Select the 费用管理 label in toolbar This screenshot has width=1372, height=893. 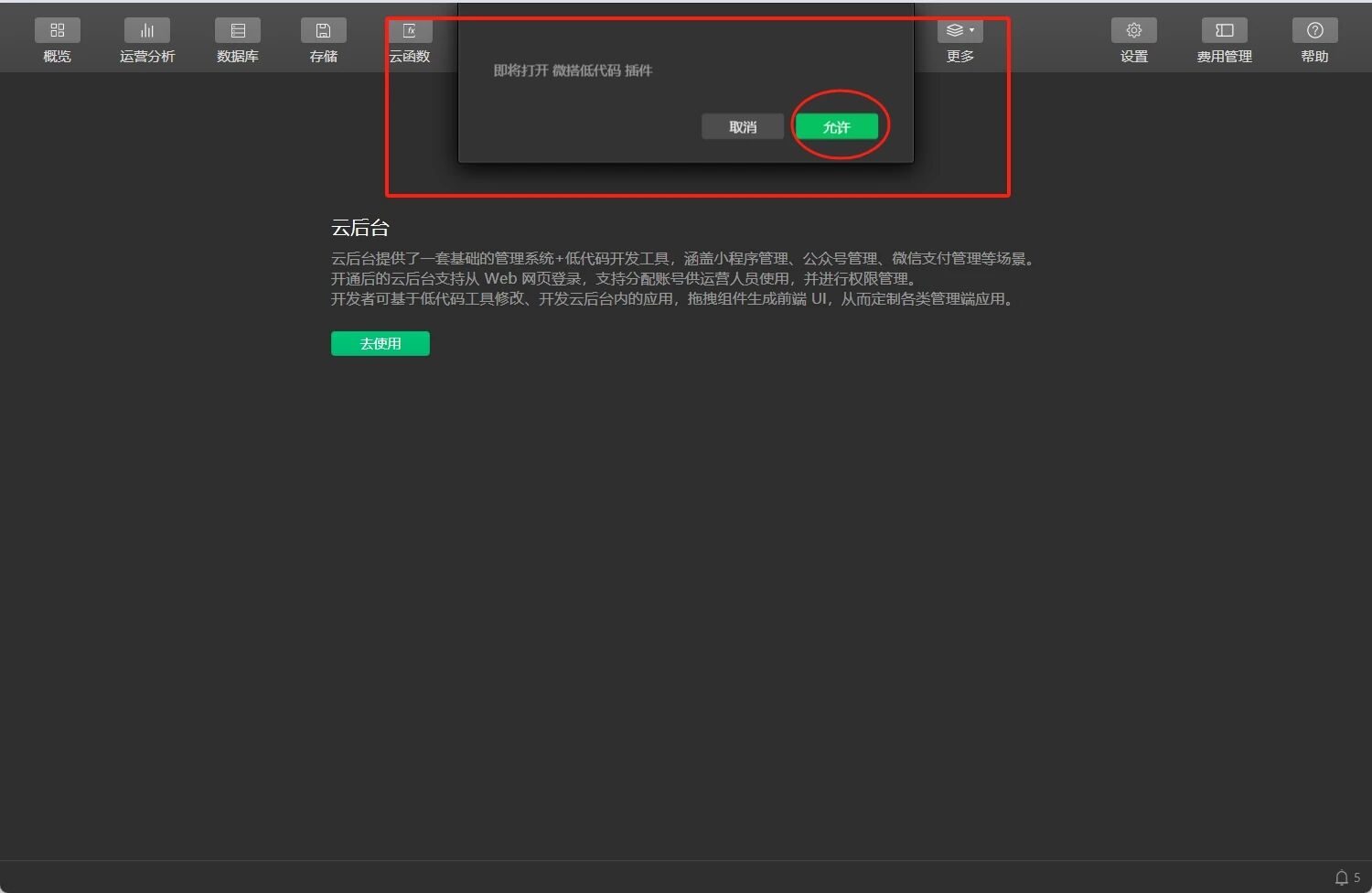pyautogui.click(x=1225, y=57)
